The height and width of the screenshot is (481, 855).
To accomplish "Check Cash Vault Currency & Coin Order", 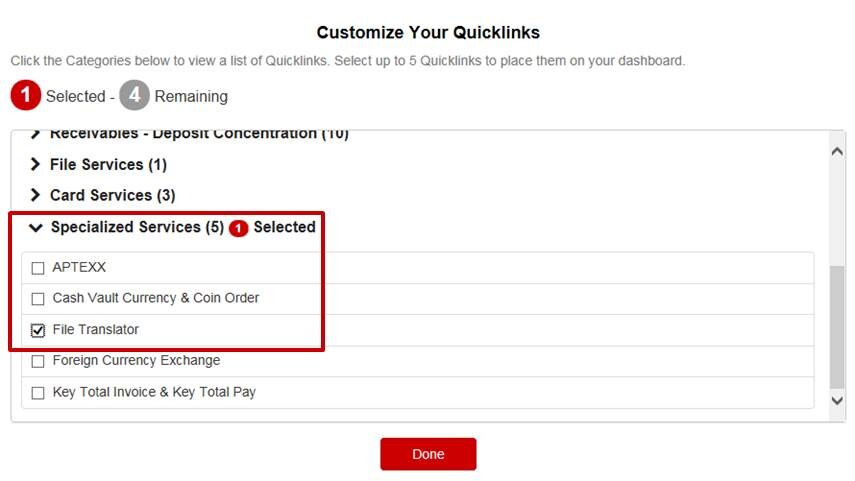I will (x=38, y=299).
